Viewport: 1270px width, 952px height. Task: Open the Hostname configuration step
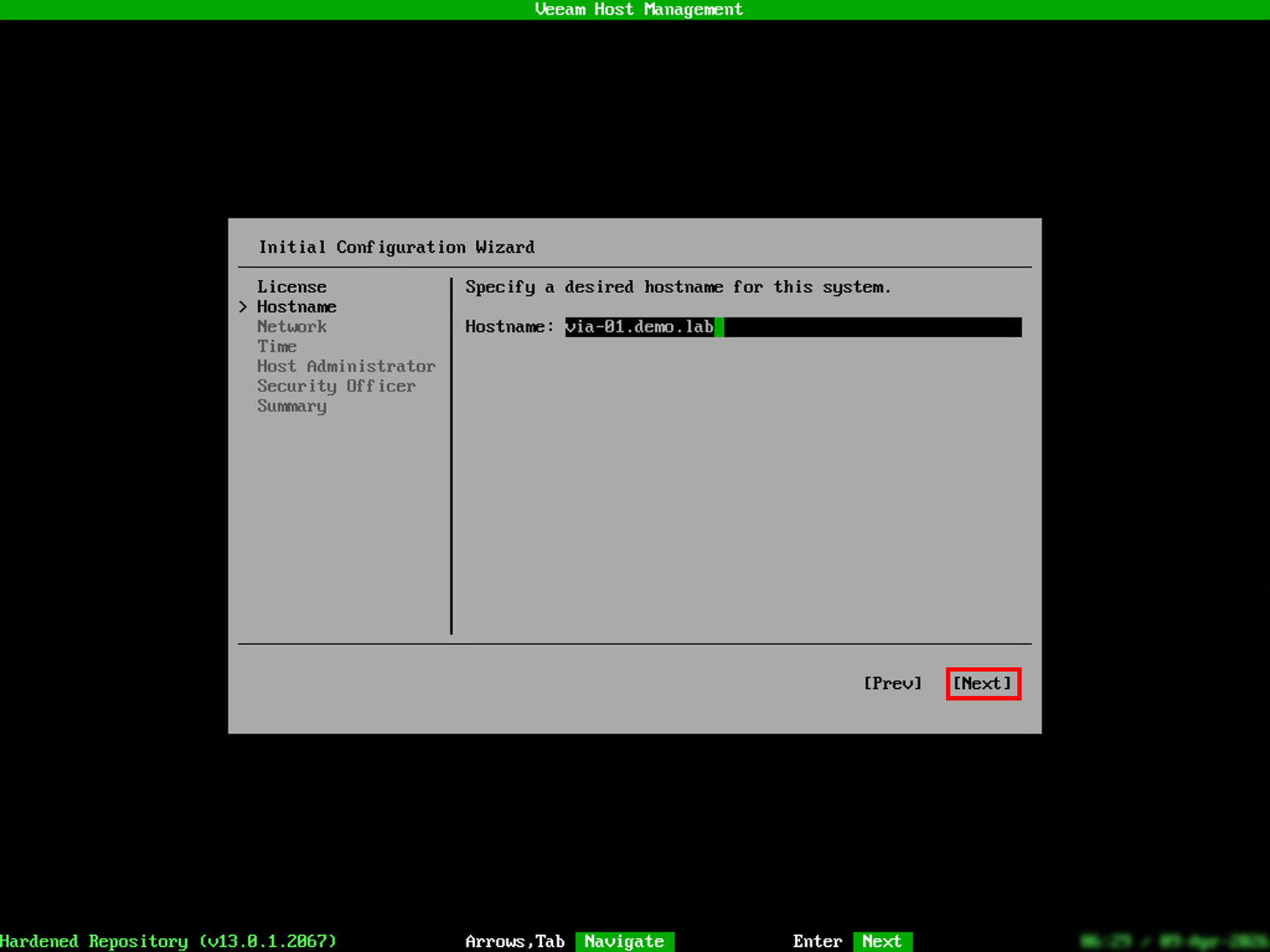[296, 306]
